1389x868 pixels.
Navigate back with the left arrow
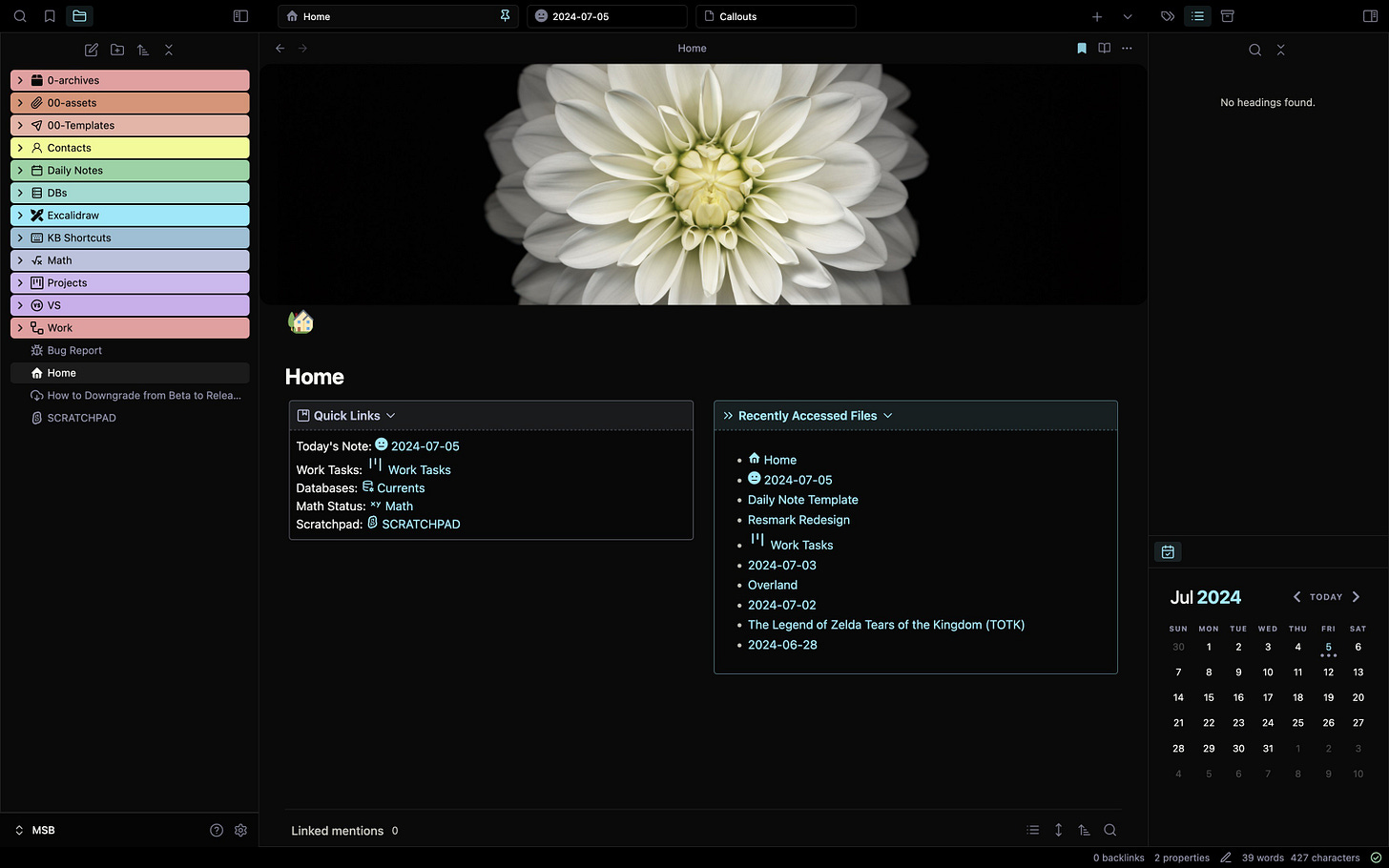tap(280, 48)
